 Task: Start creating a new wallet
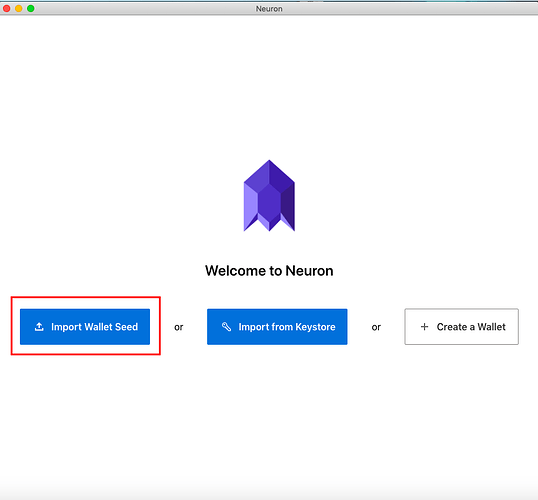coord(461,327)
